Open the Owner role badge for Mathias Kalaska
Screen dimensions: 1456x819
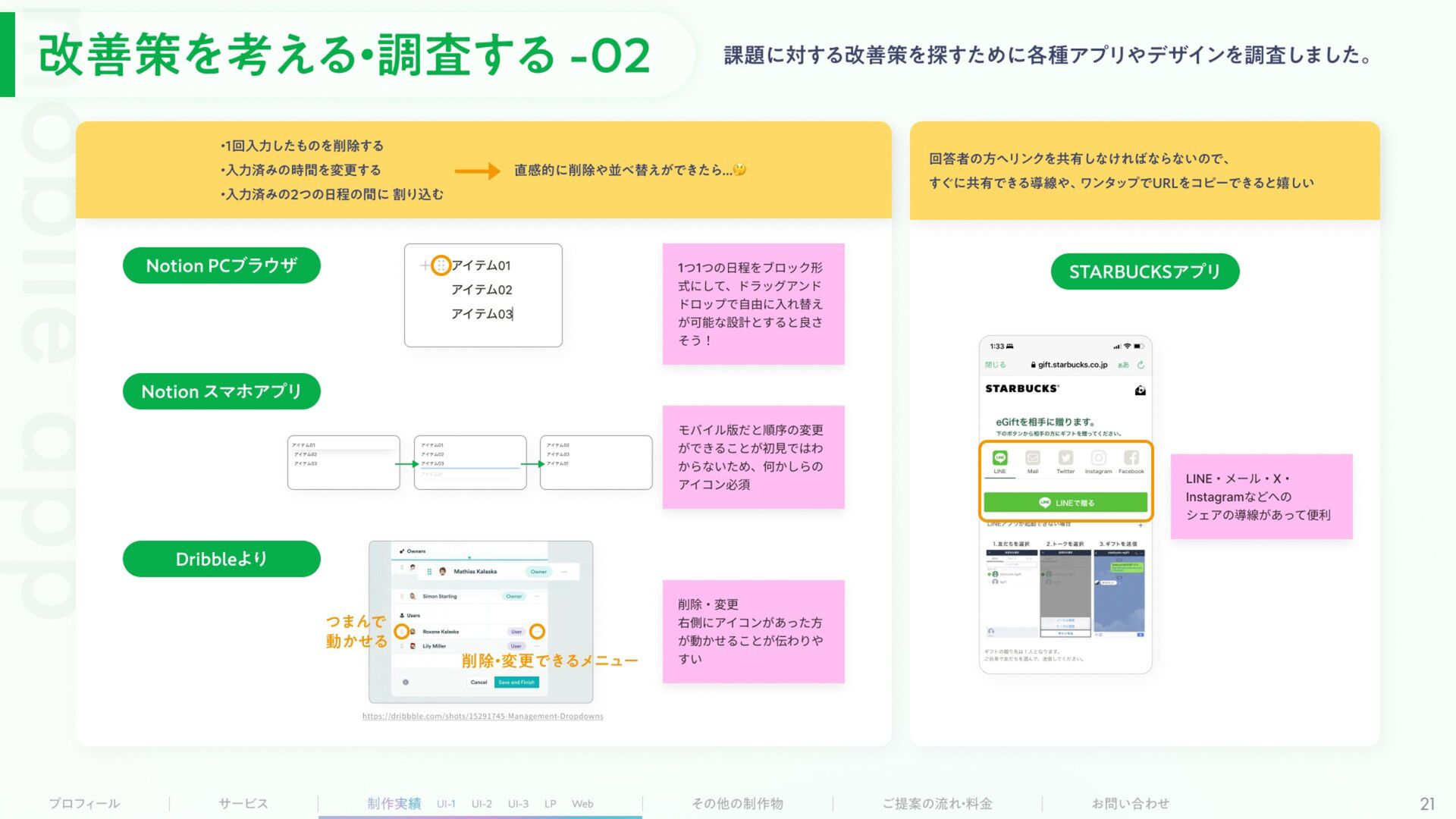click(x=538, y=572)
